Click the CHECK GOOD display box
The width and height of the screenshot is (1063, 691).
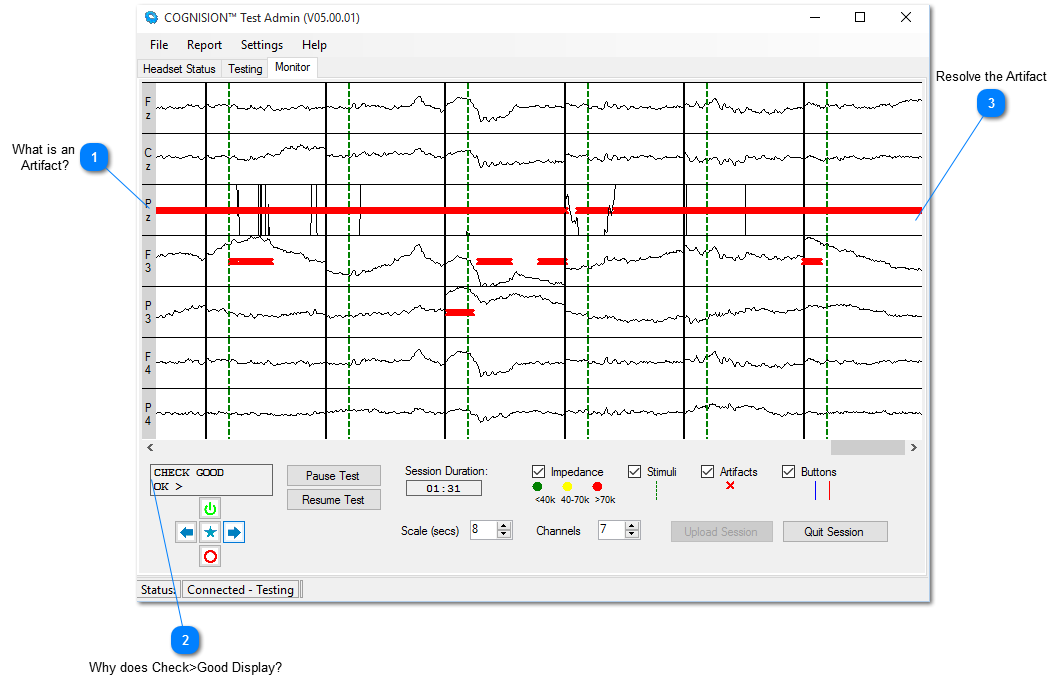click(x=211, y=480)
